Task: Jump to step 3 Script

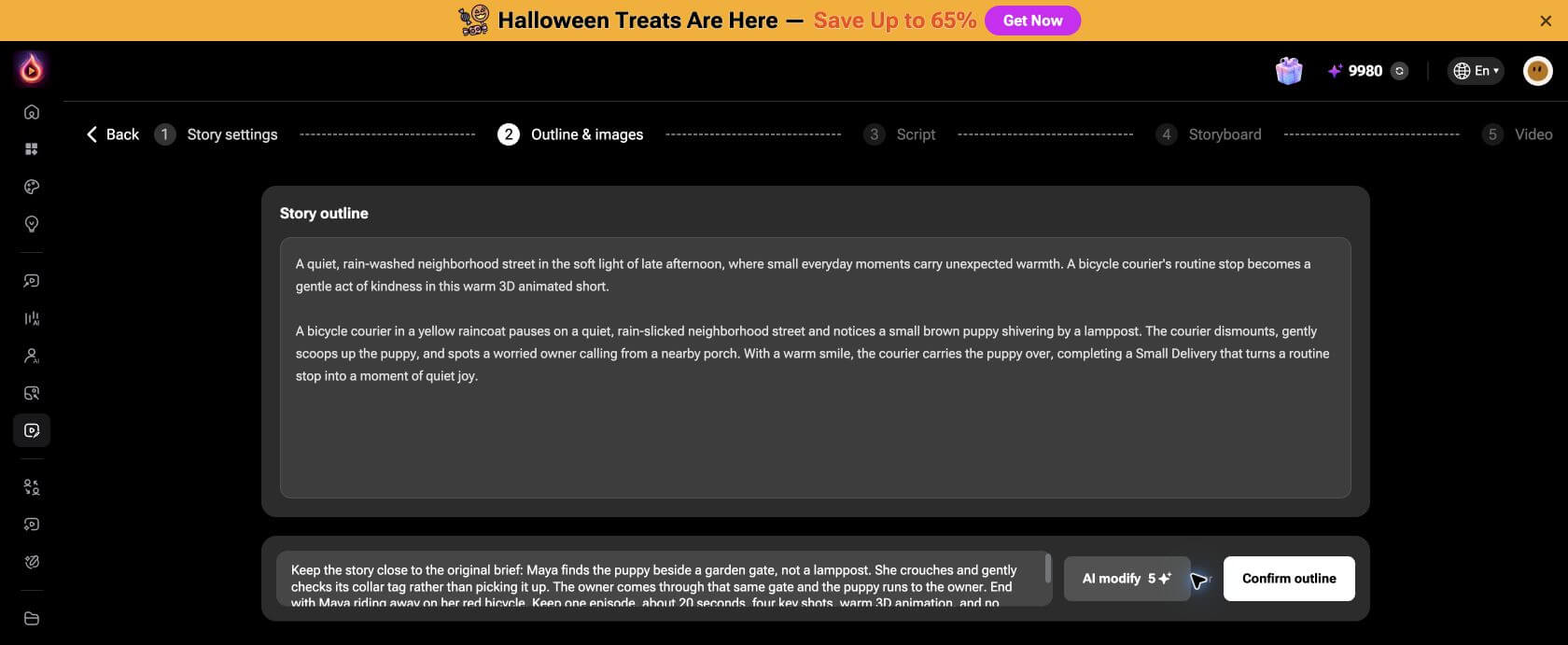Action: 899,134
